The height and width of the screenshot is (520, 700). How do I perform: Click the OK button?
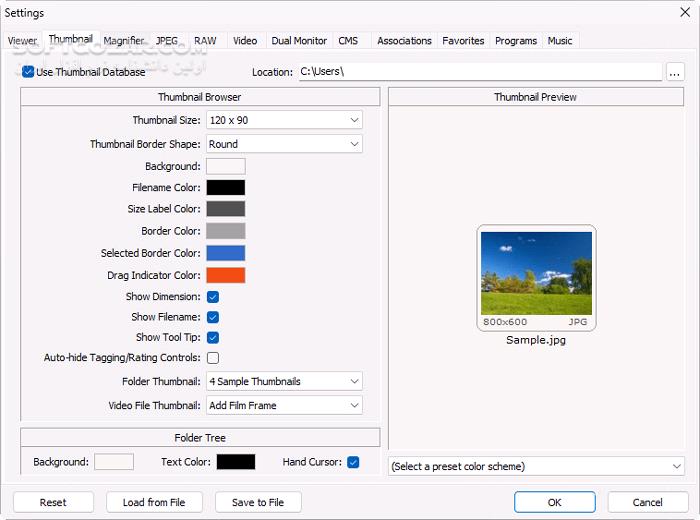coord(554,502)
